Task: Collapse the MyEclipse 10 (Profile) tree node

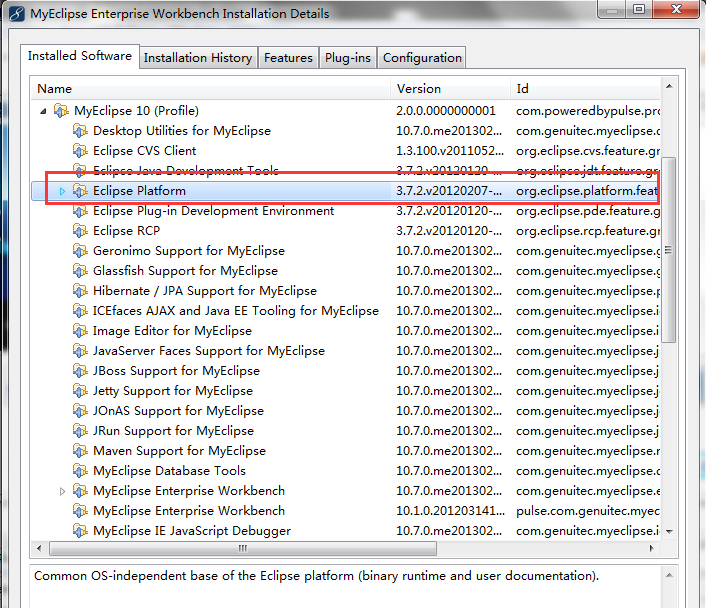Action: coord(43,111)
